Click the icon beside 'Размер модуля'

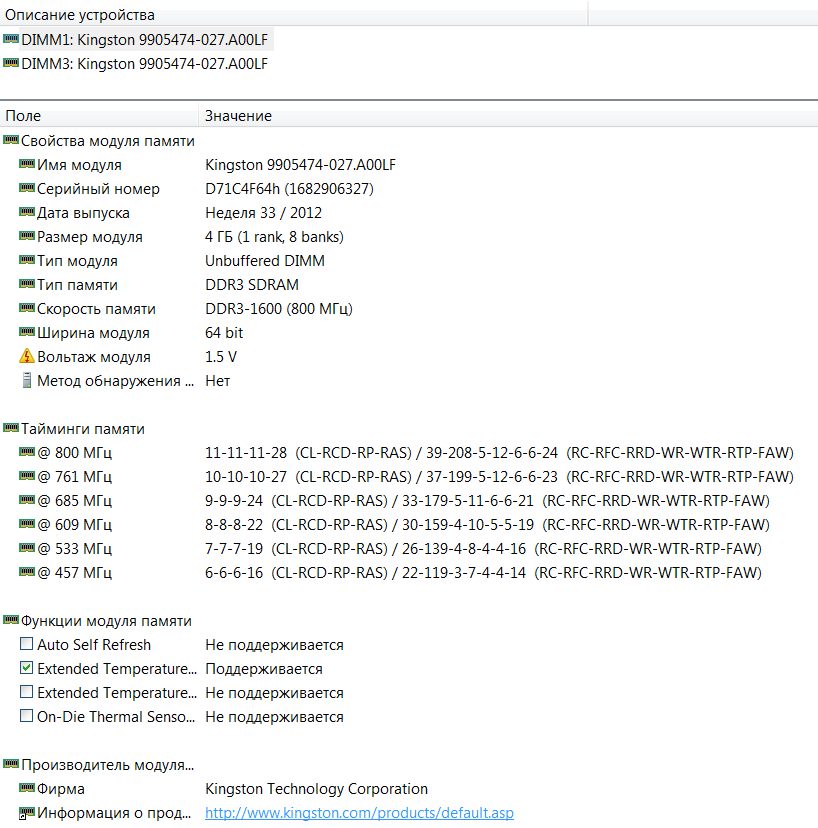[x=26, y=236]
